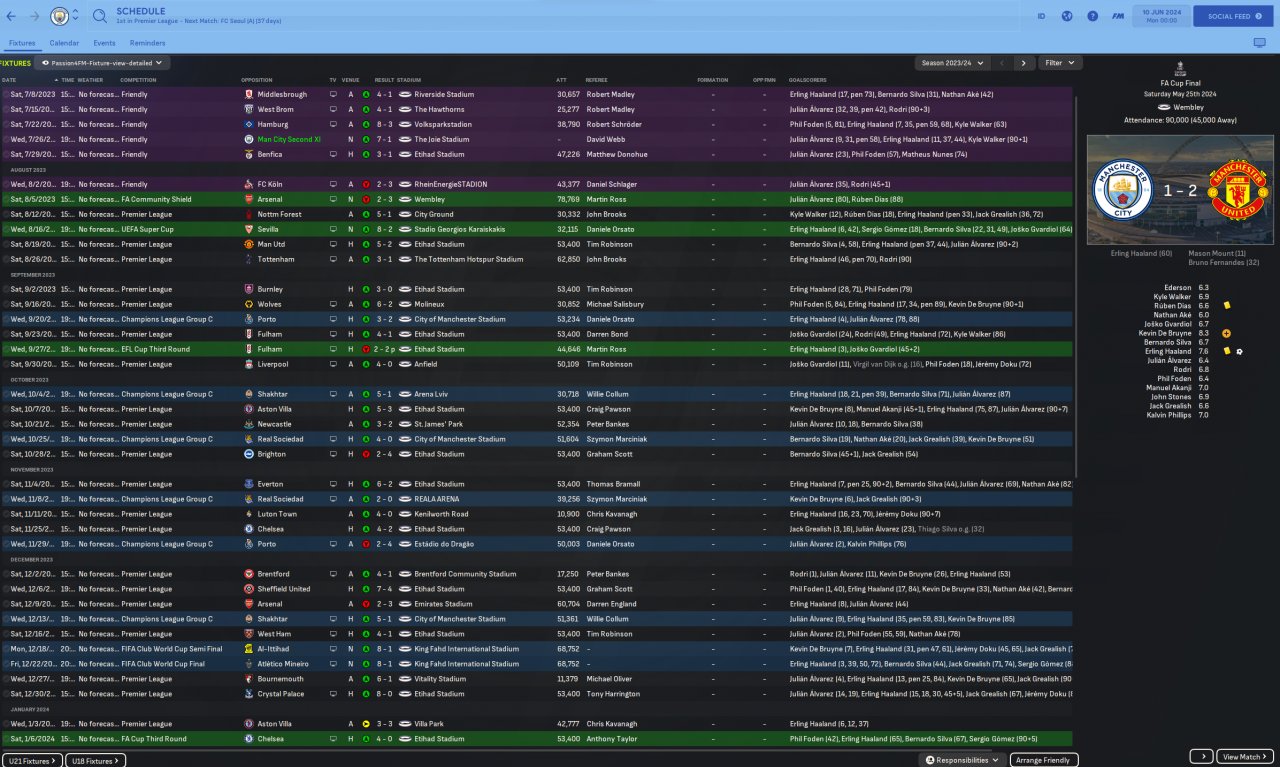Click the TV icon on Middlesbrough fixture row
Screen dimensions: 1280x767
pos(333,94)
